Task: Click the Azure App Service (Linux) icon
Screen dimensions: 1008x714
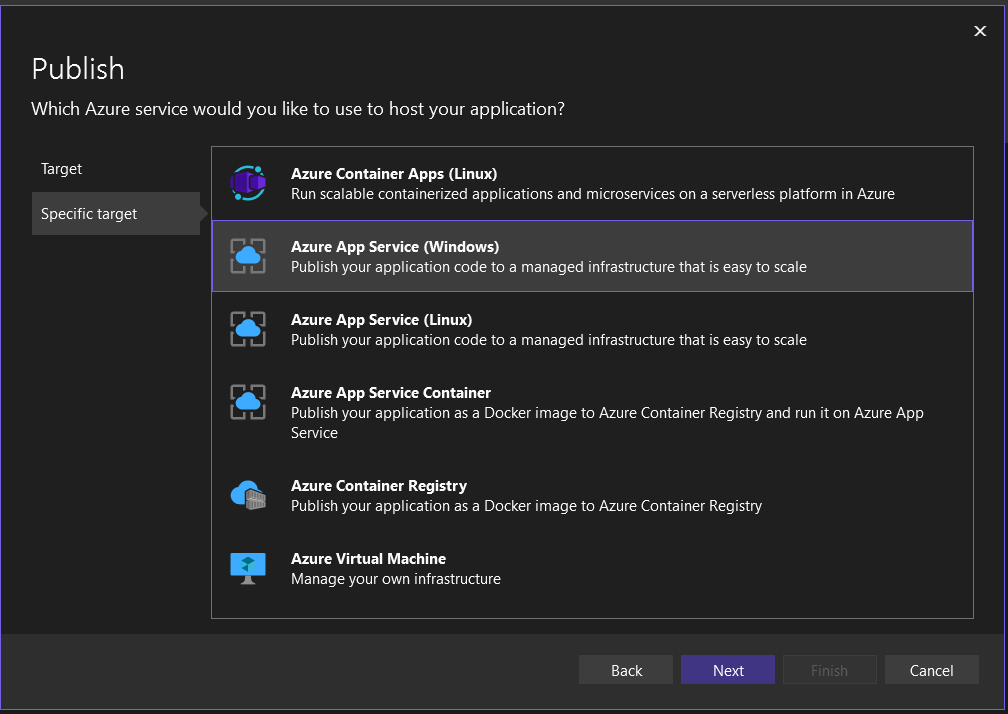Action: click(248, 329)
